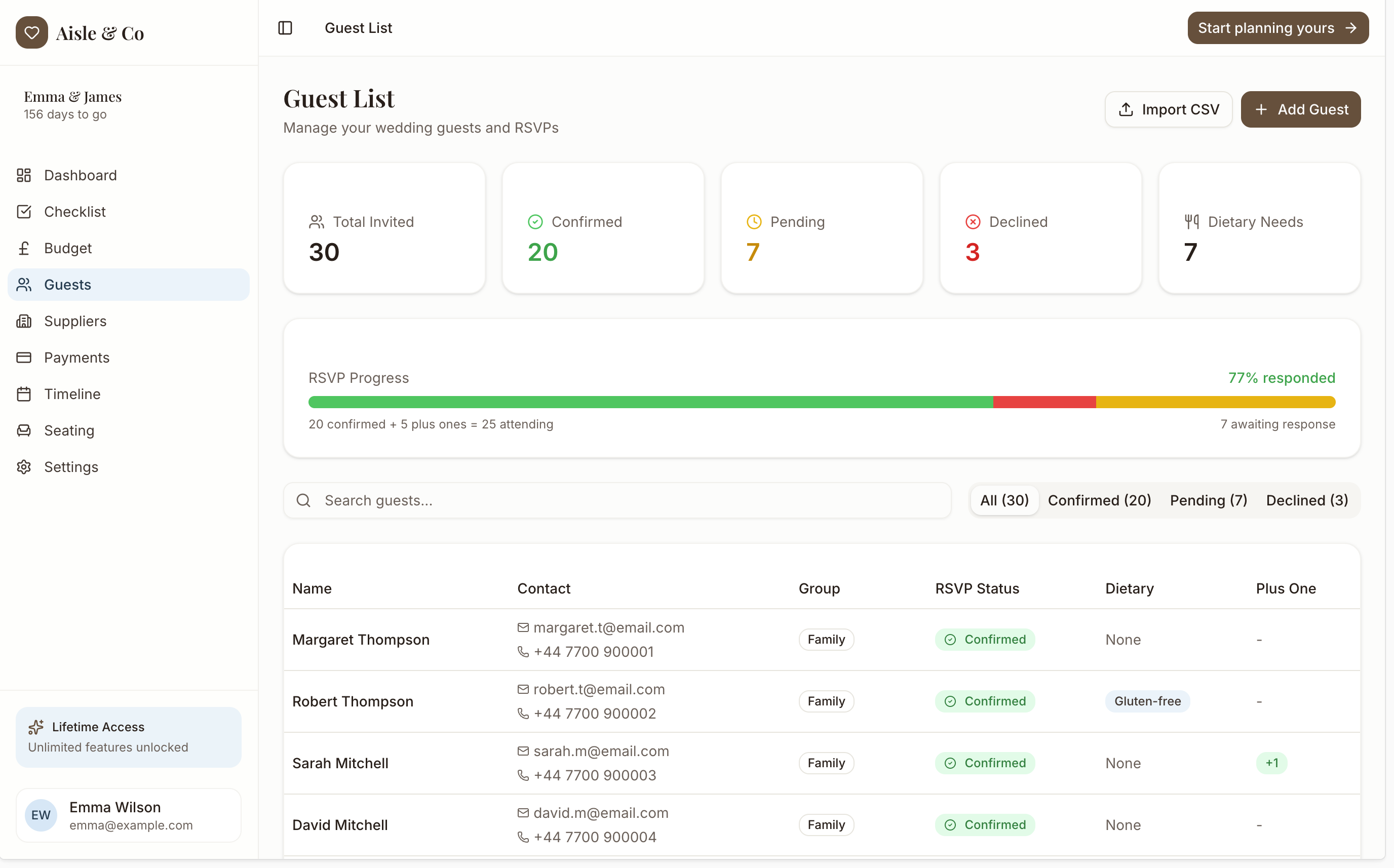Click the Aisle & Co heart logo

(x=31, y=33)
